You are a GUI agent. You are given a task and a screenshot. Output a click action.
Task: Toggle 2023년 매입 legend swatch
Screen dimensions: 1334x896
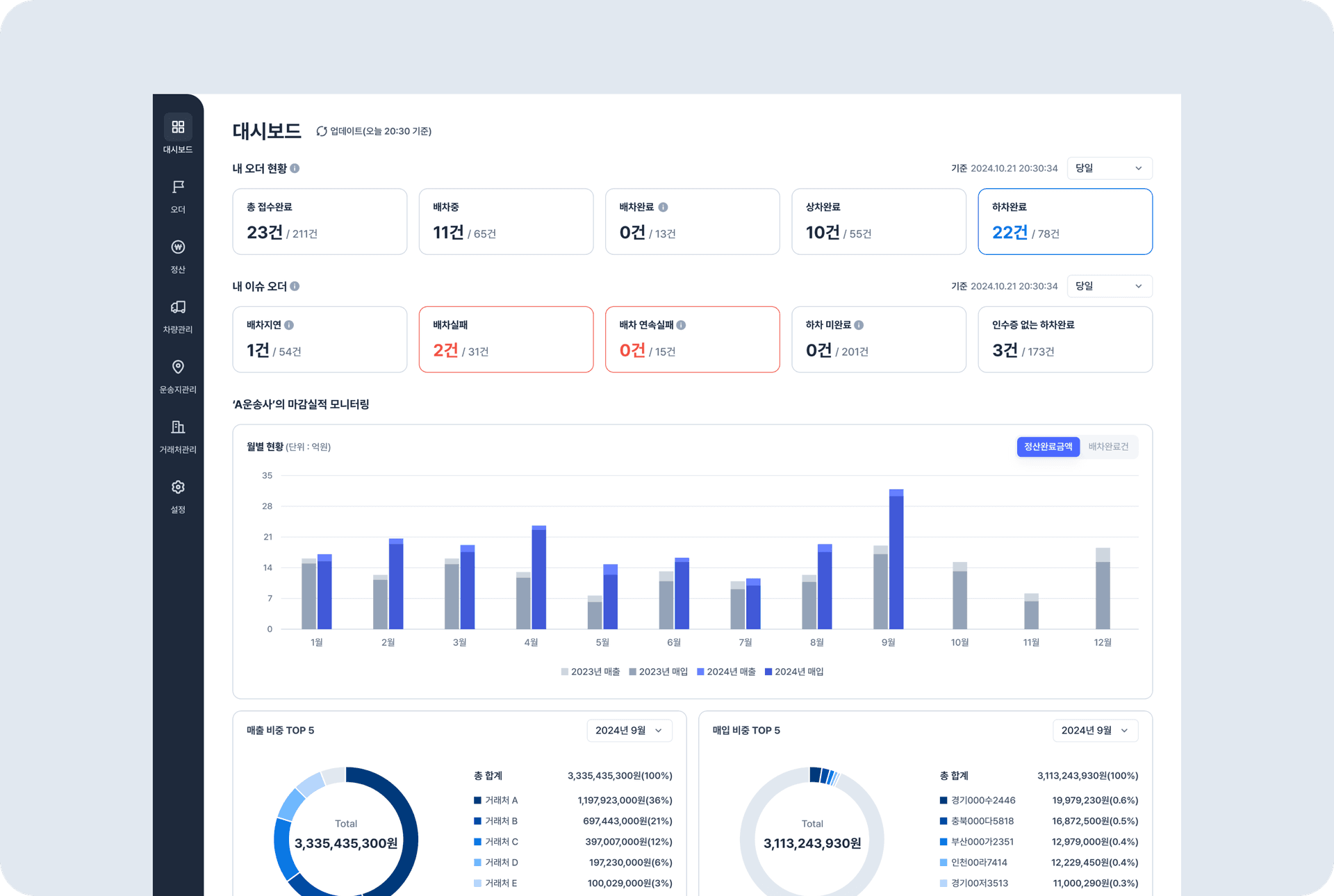(x=633, y=672)
